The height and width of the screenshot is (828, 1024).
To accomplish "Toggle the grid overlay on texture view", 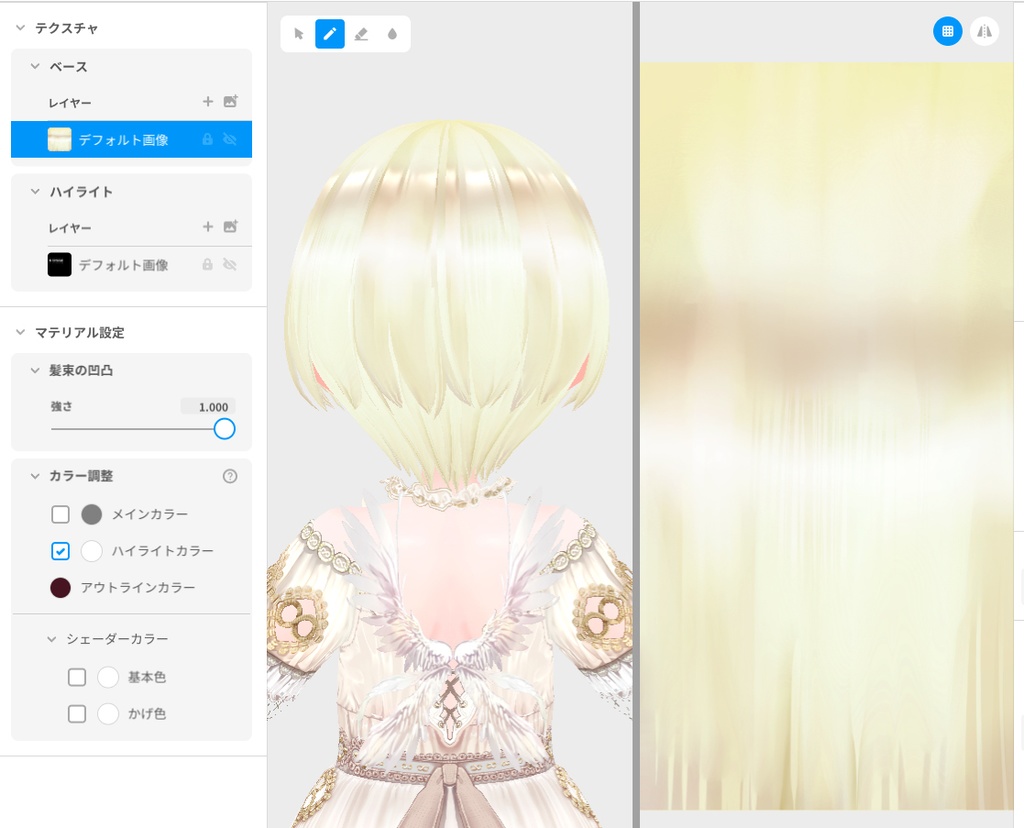I will [x=947, y=31].
